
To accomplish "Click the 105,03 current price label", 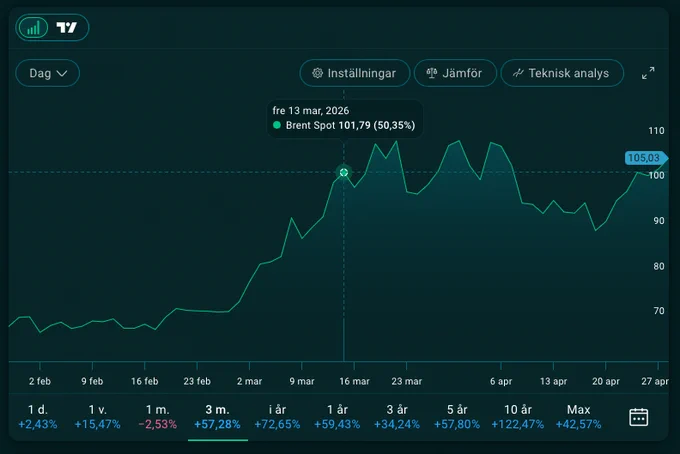I will click(645, 158).
